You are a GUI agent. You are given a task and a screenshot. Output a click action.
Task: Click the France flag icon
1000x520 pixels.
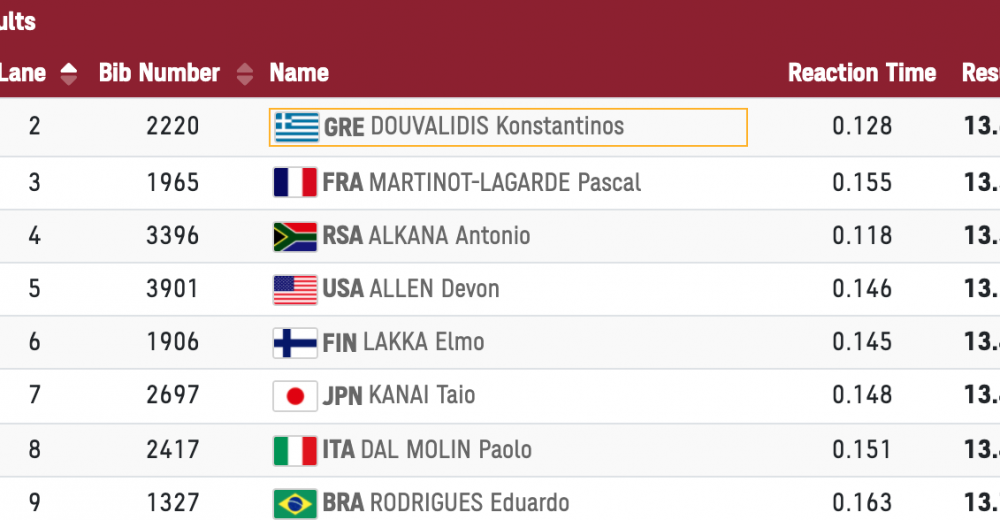coord(295,182)
